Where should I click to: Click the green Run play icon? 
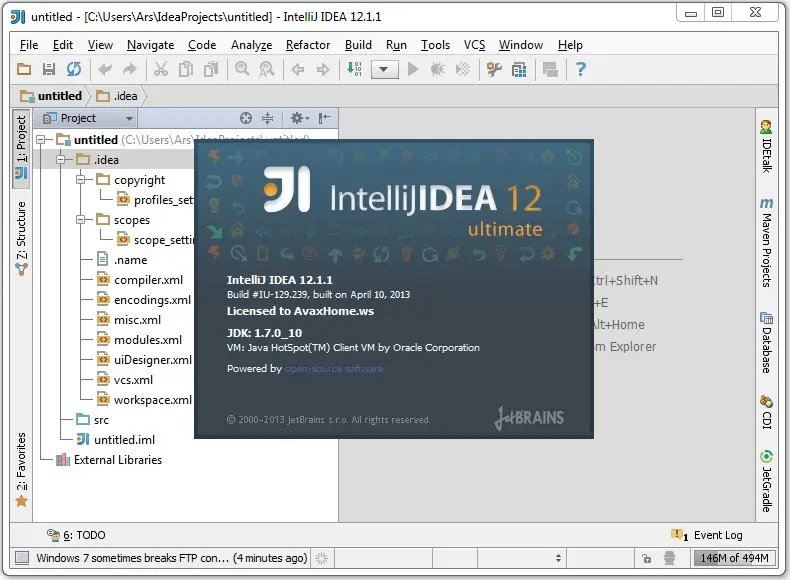(413, 69)
